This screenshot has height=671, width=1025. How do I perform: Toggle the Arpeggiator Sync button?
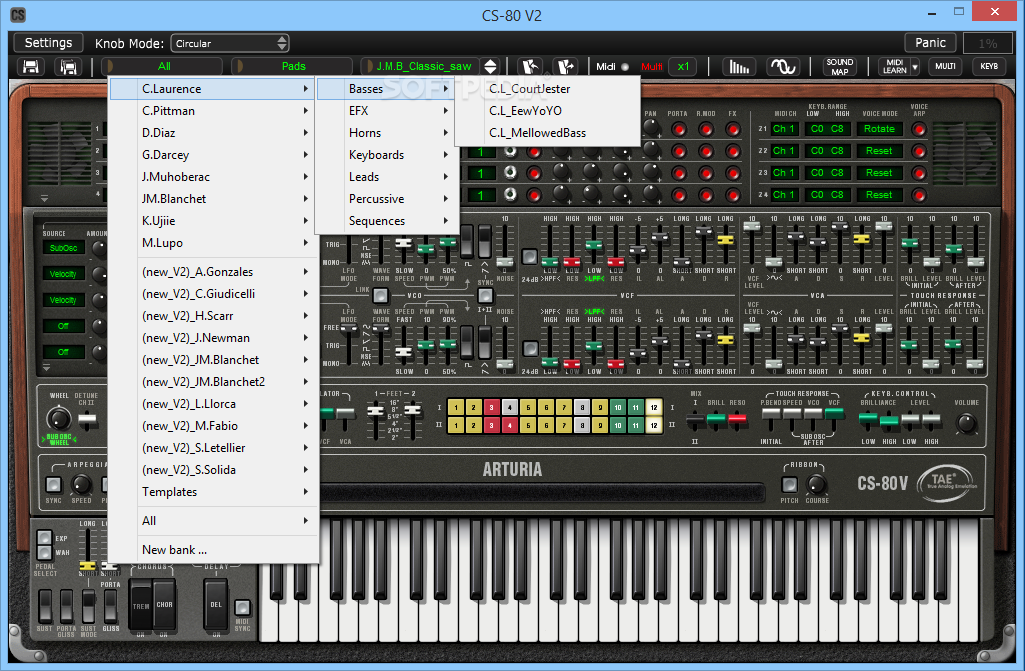[x=53, y=485]
